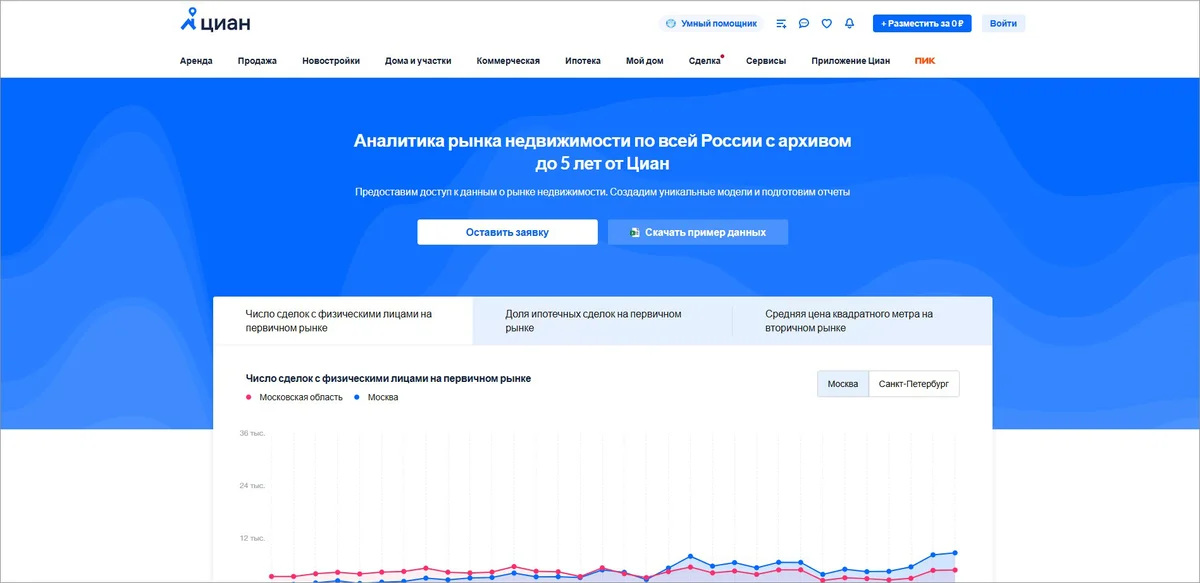The image size is (1200, 583).
Task: Open the comparison list icon
Action: [x=781, y=23]
